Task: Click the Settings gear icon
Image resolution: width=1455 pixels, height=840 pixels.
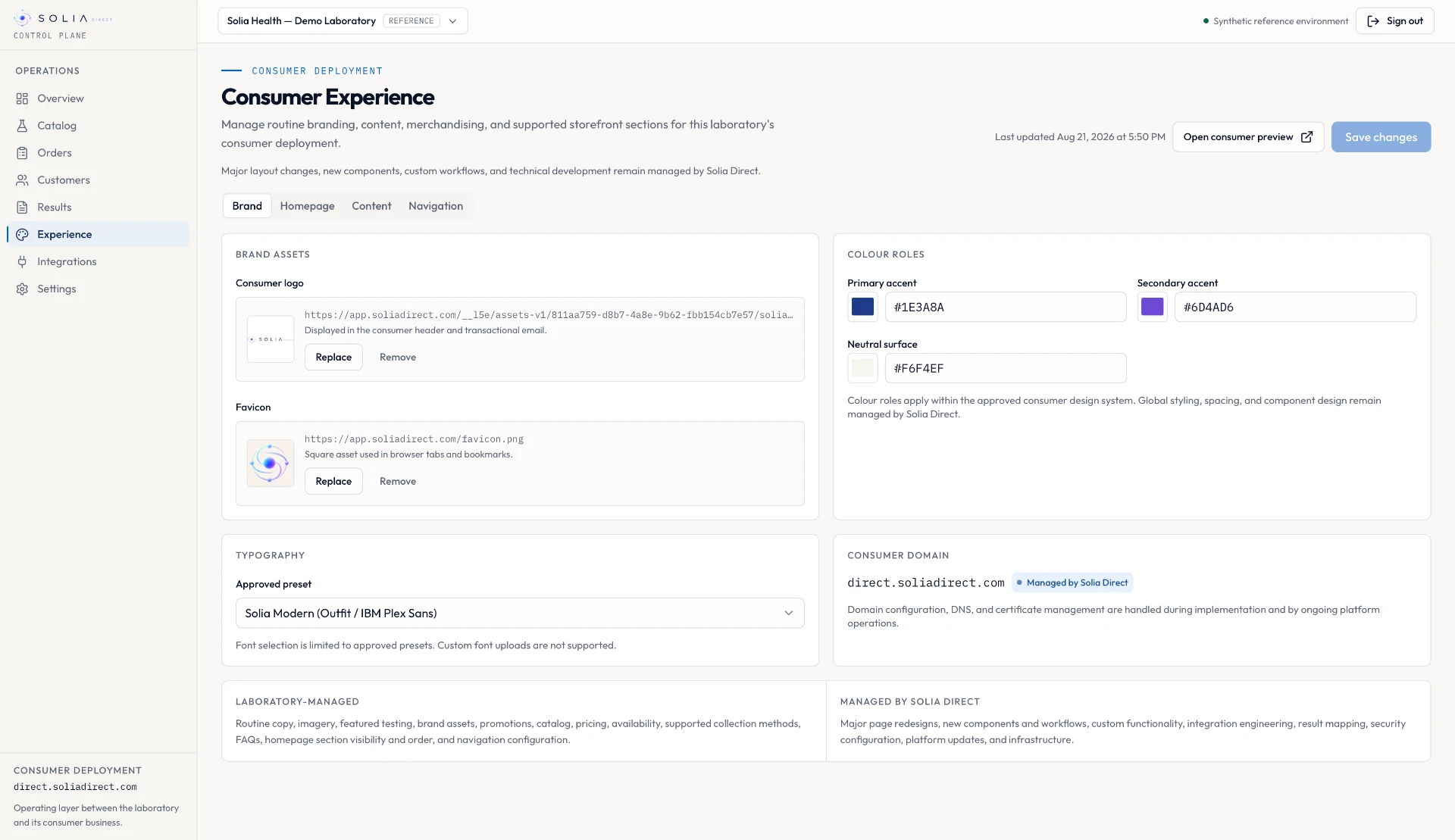Action: pyautogui.click(x=22, y=289)
